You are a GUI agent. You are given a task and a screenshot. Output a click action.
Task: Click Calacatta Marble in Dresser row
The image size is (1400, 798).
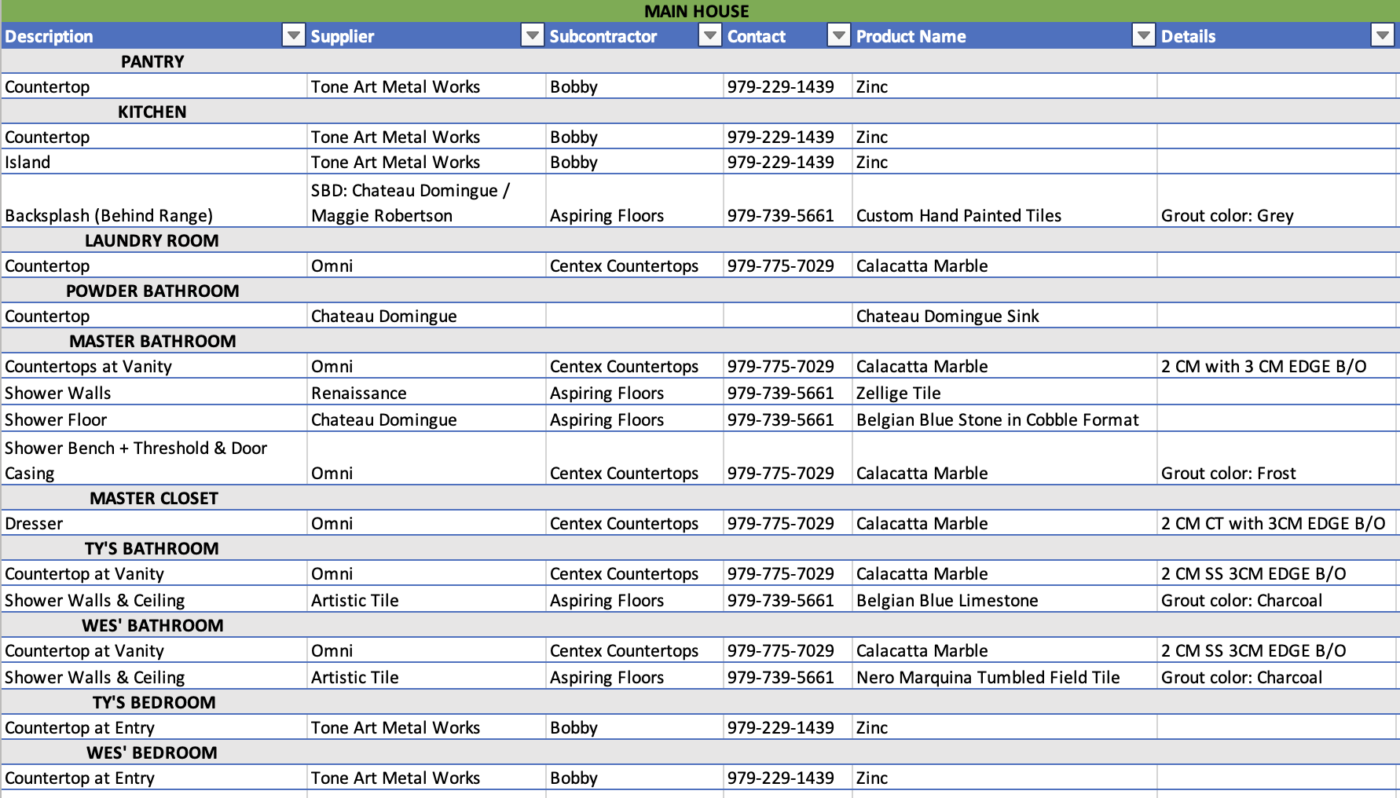pyautogui.click(x=1004, y=523)
